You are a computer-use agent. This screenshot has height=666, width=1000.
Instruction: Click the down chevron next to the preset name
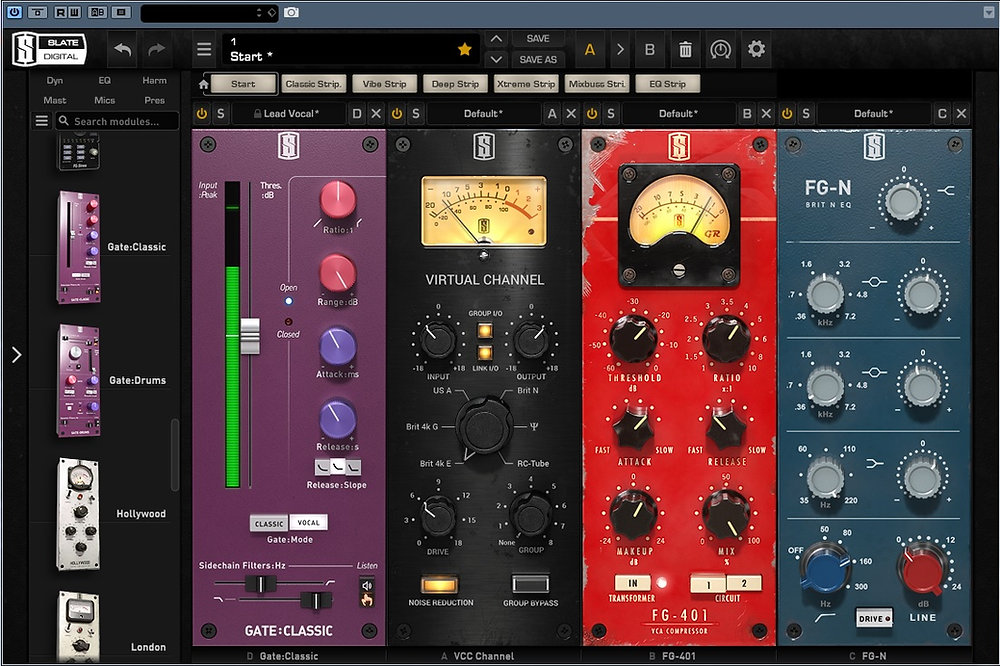(x=495, y=61)
